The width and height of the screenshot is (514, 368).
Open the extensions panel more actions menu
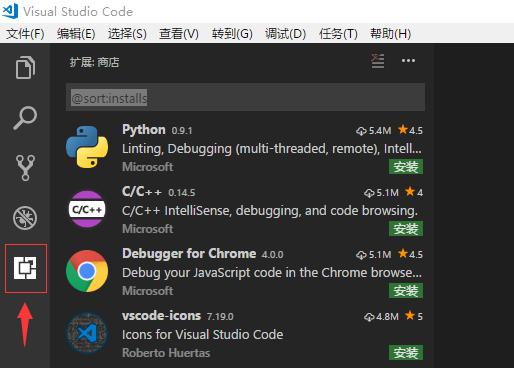pyautogui.click(x=408, y=61)
